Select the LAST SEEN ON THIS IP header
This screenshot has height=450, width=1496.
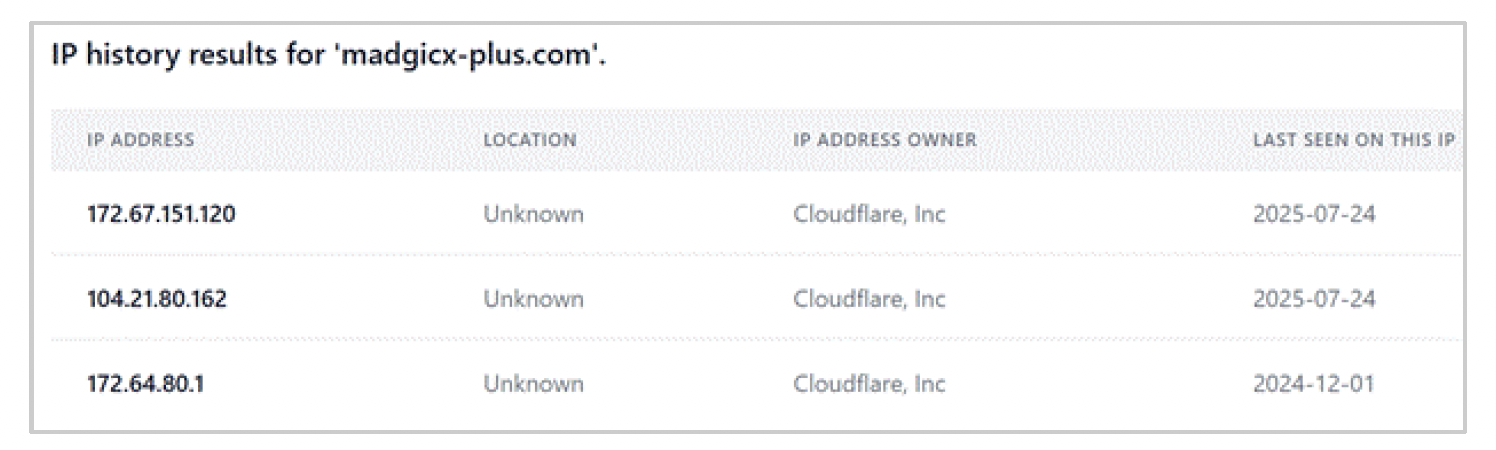[x=1353, y=140]
